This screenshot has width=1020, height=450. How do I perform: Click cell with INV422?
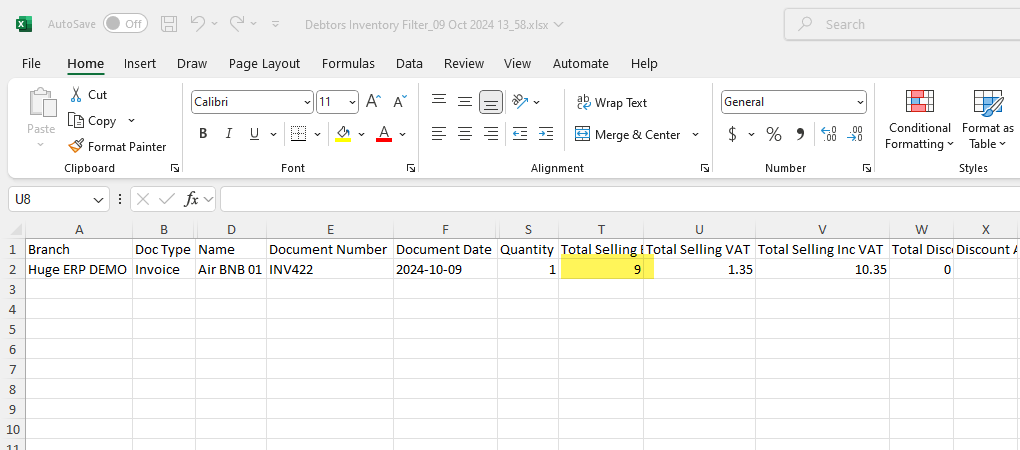click(x=330, y=269)
